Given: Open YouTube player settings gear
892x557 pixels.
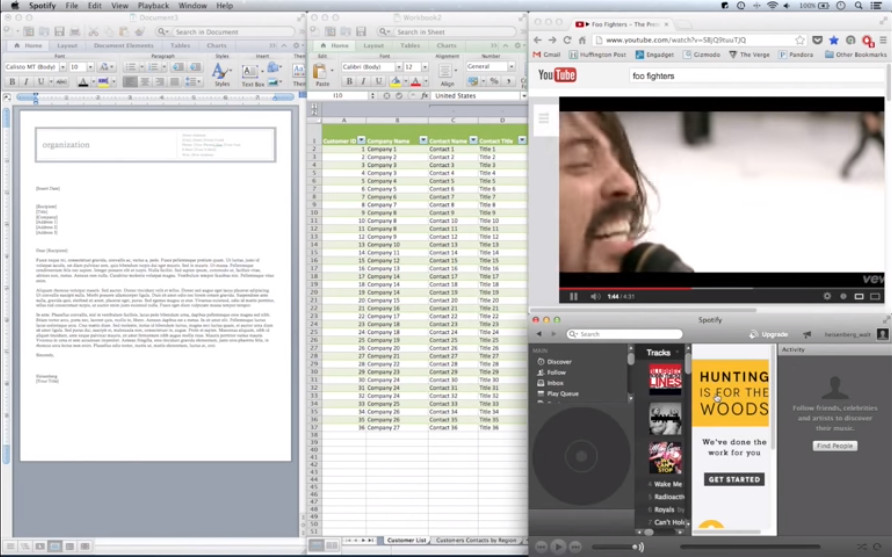Looking at the screenshot, I should tap(827, 296).
